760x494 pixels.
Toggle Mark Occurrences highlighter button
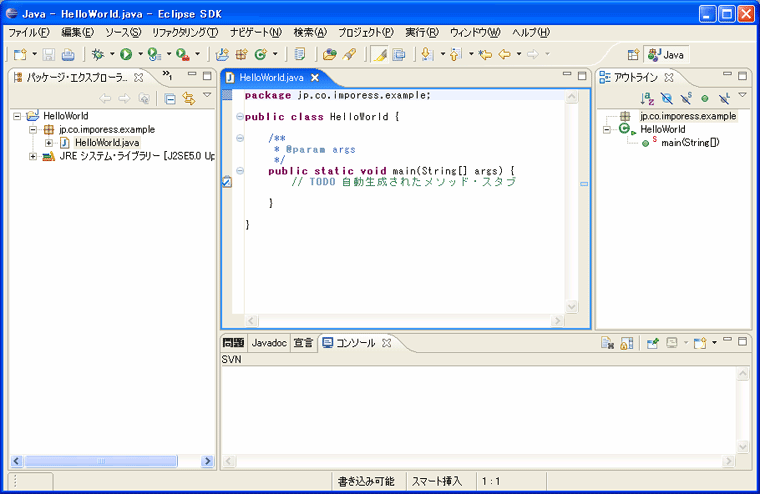pyautogui.click(x=380, y=54)
